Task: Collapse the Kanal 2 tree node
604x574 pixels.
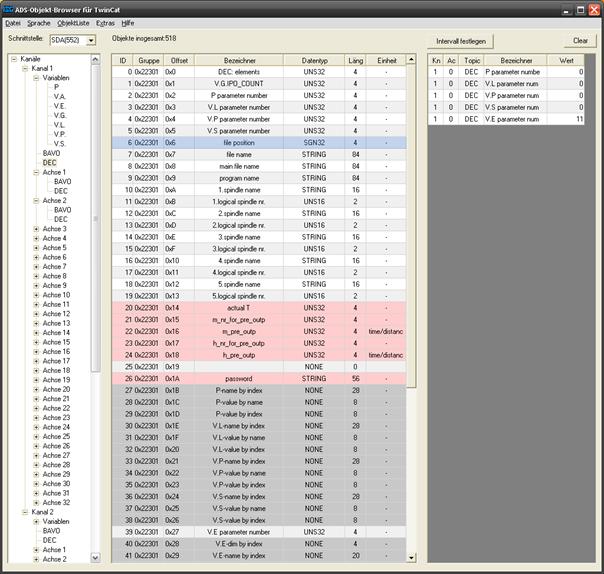Action: 25,512
